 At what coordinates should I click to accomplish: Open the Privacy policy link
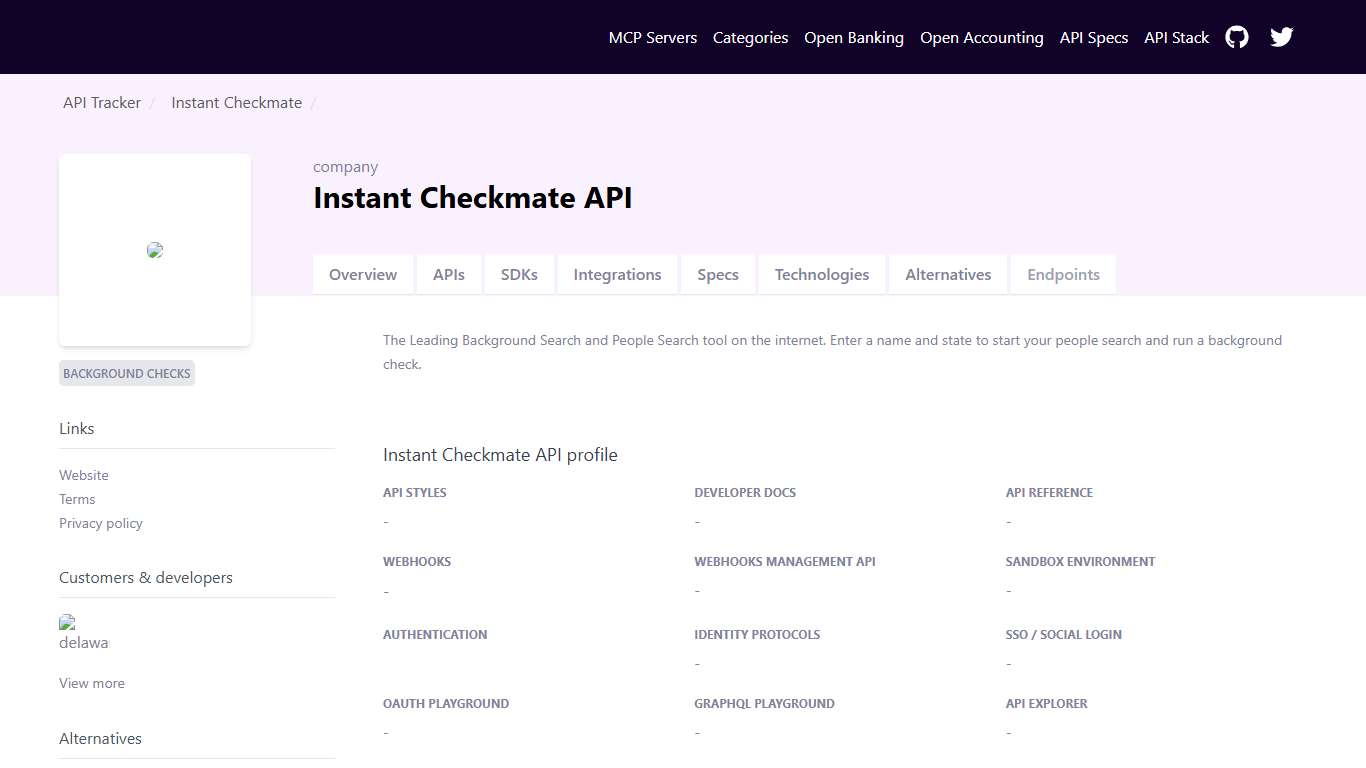(x=100, y=523)
